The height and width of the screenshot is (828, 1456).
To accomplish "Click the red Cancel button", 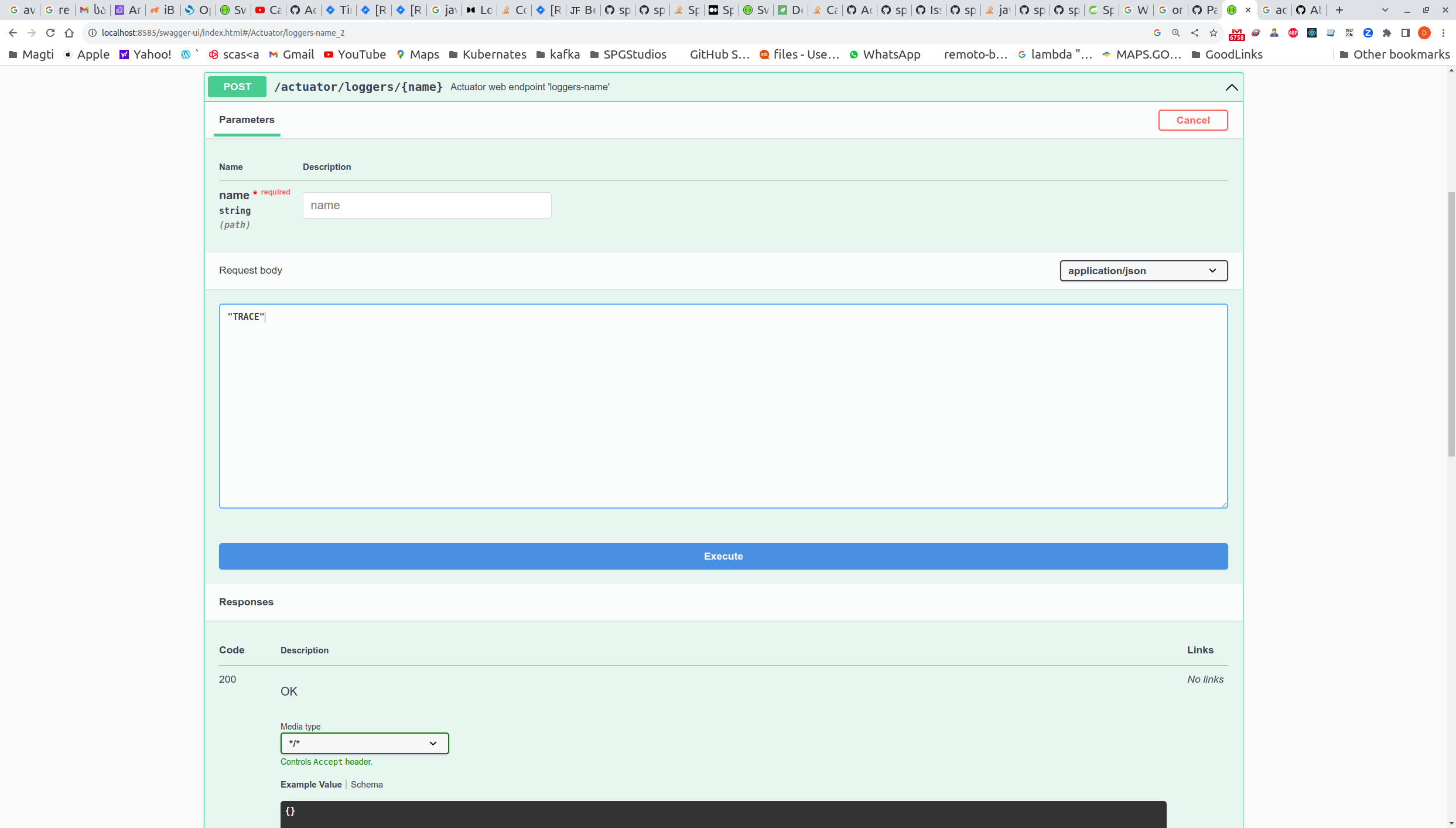I will (1192, 120).
